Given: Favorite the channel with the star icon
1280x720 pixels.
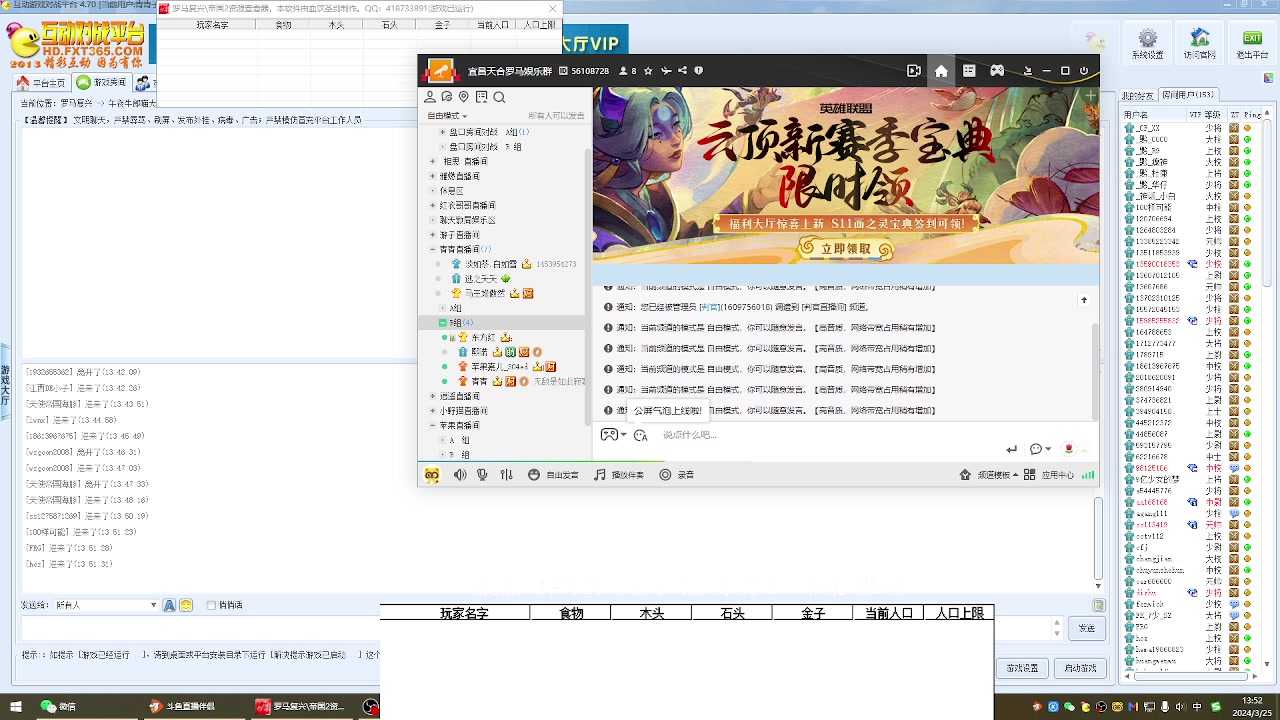Looking at the screenshot, I should pyautogui.click(x=648, y=71).
